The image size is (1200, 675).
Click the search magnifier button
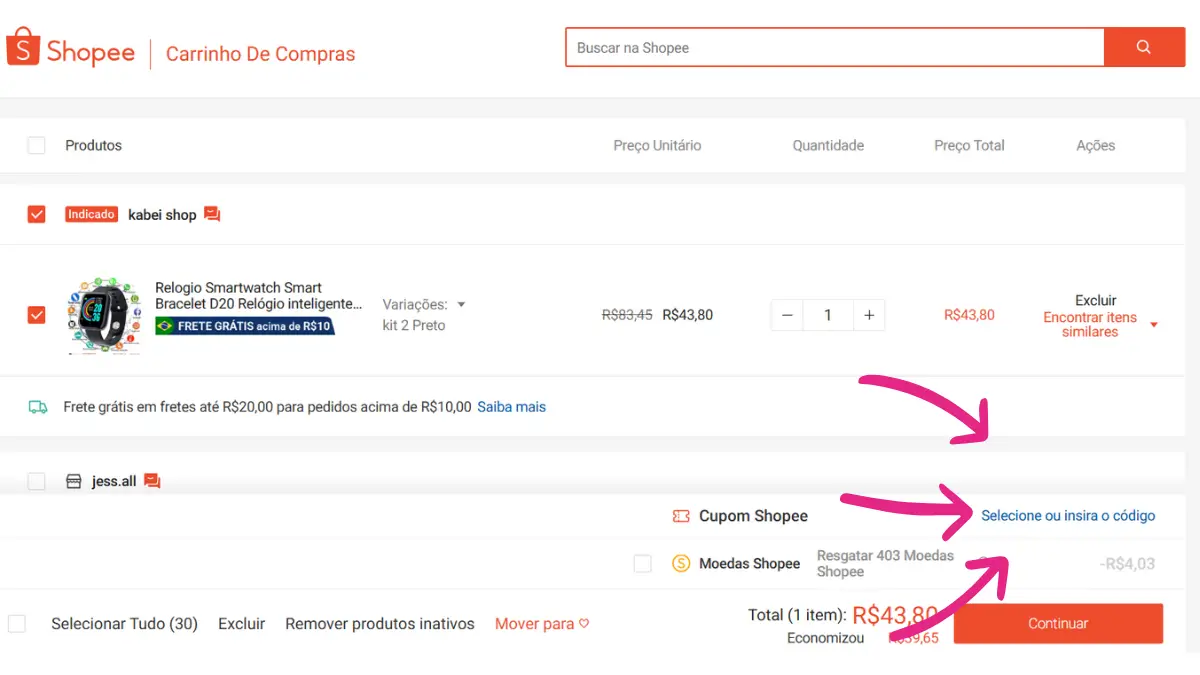(x=1144, y=48)
